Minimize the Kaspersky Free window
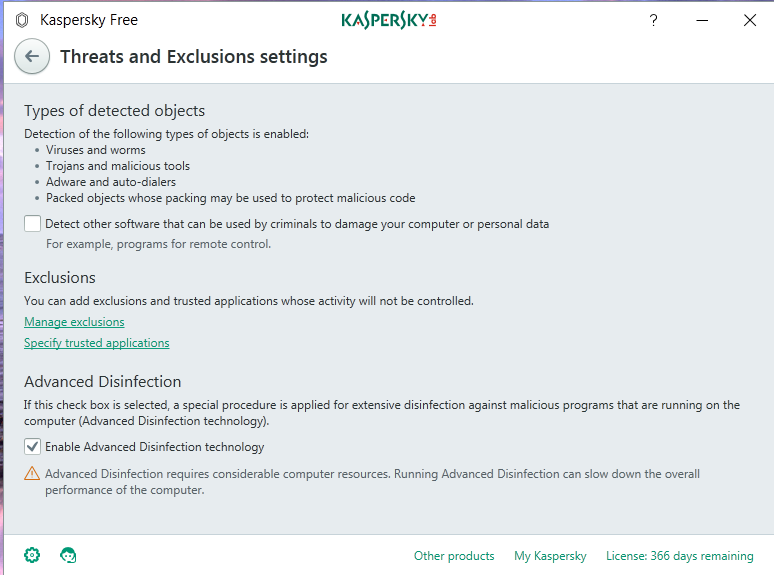Screen dimensions: 774x575 pos(702,20)
